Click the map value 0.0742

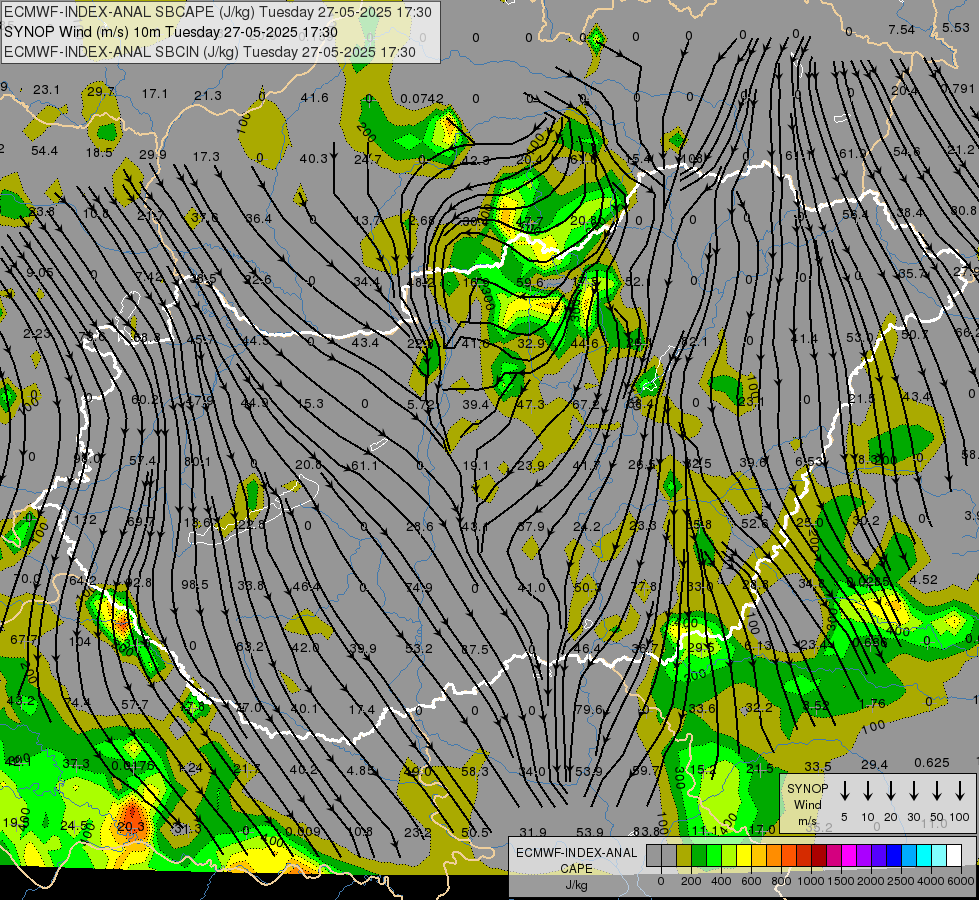click(422, 98)
